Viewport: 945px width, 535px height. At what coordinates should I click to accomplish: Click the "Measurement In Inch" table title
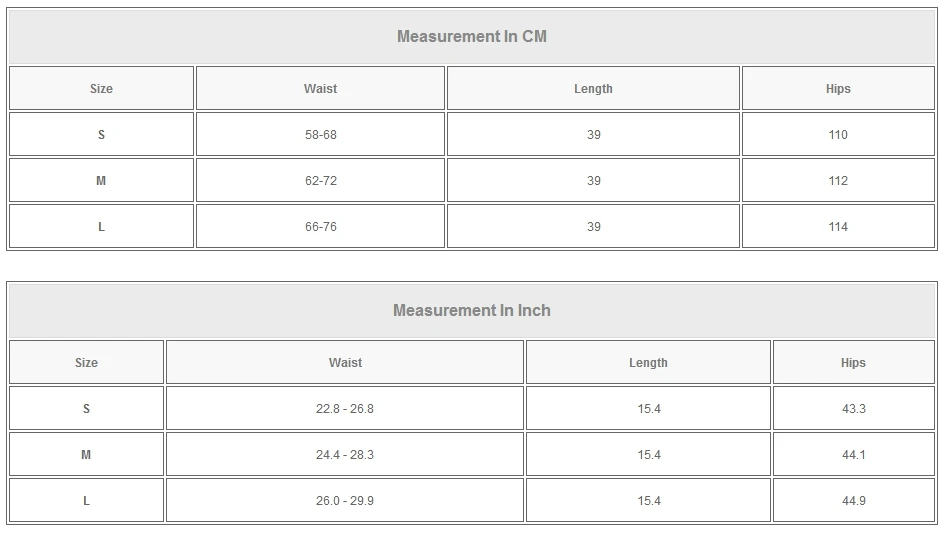pyautogui.click(x=472, y=311)
